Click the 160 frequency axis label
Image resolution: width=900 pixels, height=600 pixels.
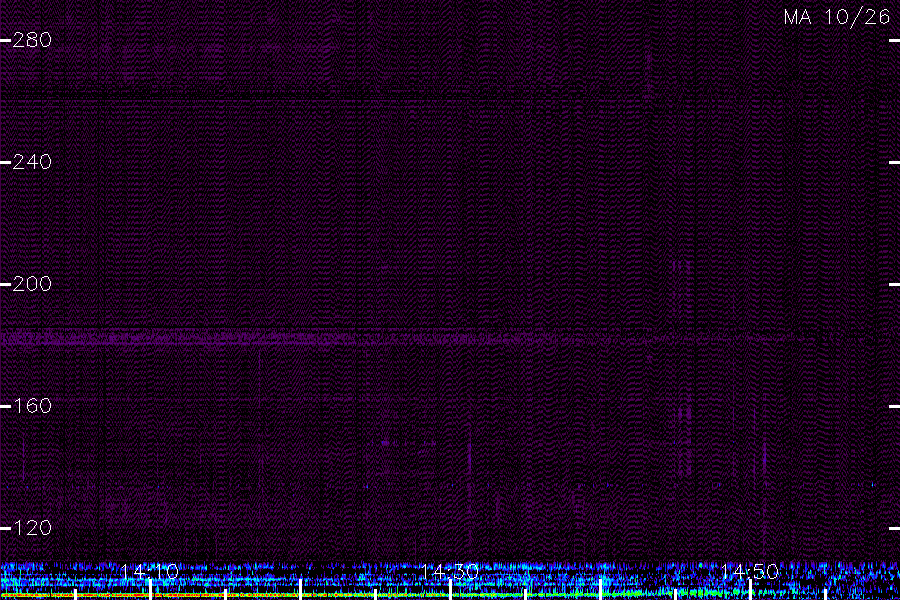click(32, 406)
